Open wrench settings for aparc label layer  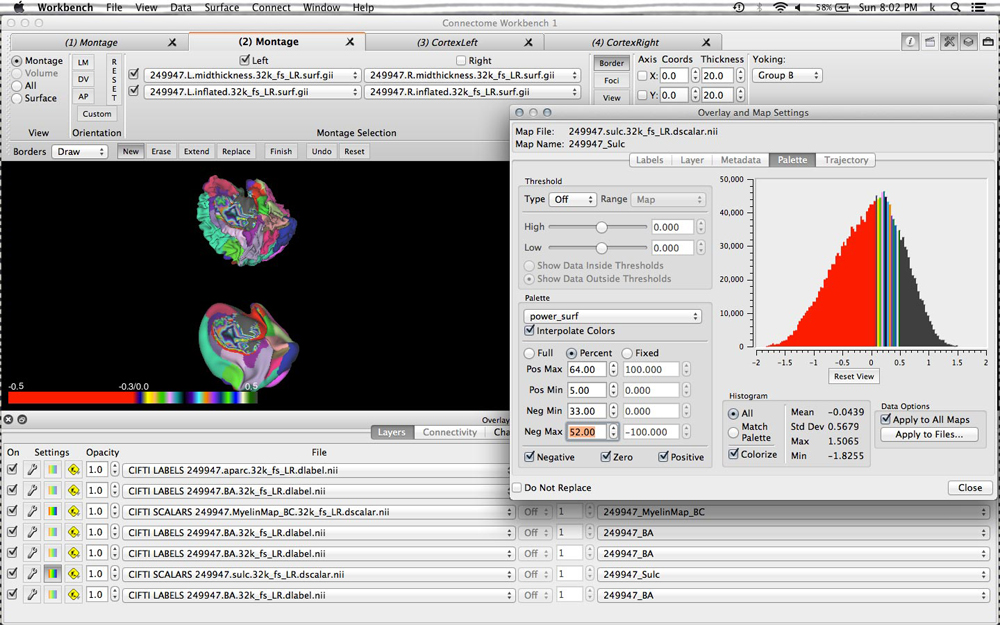click(33, 470)
